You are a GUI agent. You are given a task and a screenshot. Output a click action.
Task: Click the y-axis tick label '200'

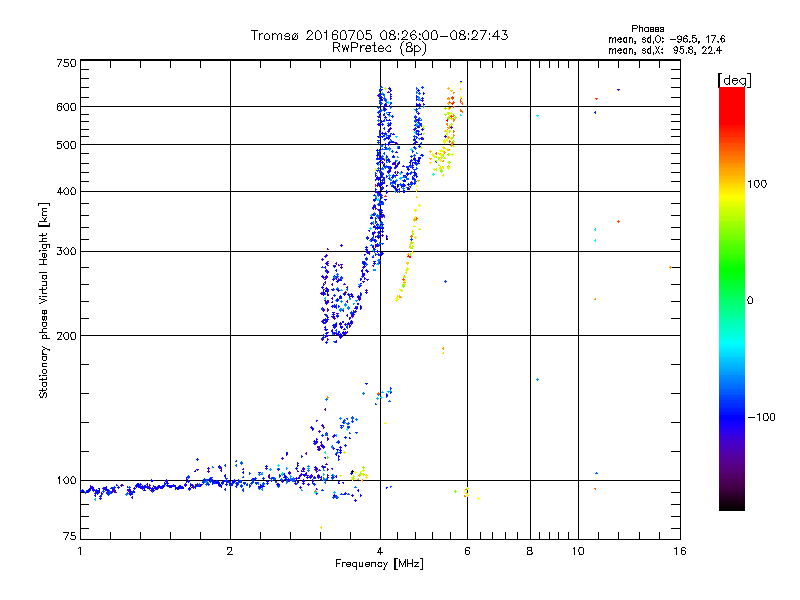[x=66, y=336]
